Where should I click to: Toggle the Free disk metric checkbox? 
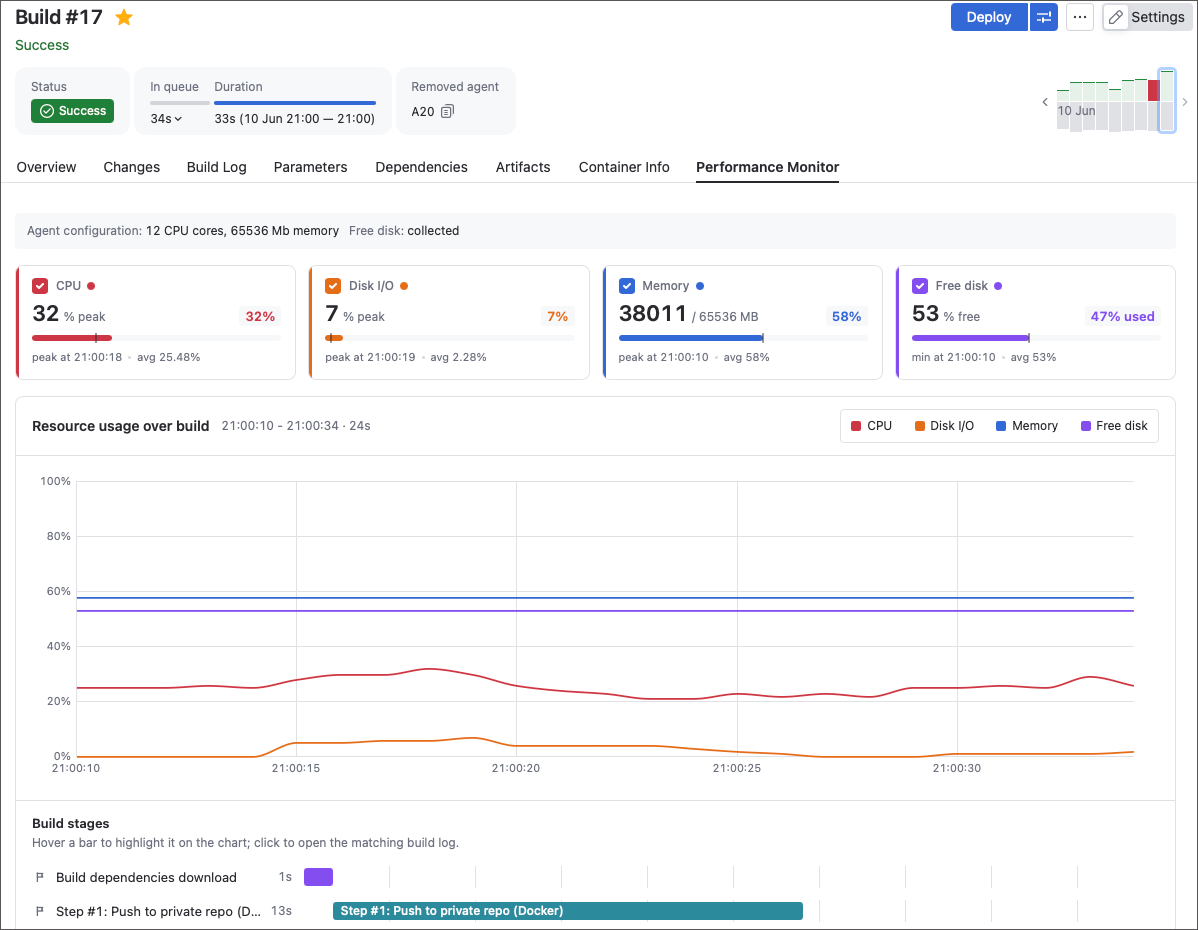pyautogui.click(x=920, y=286)
